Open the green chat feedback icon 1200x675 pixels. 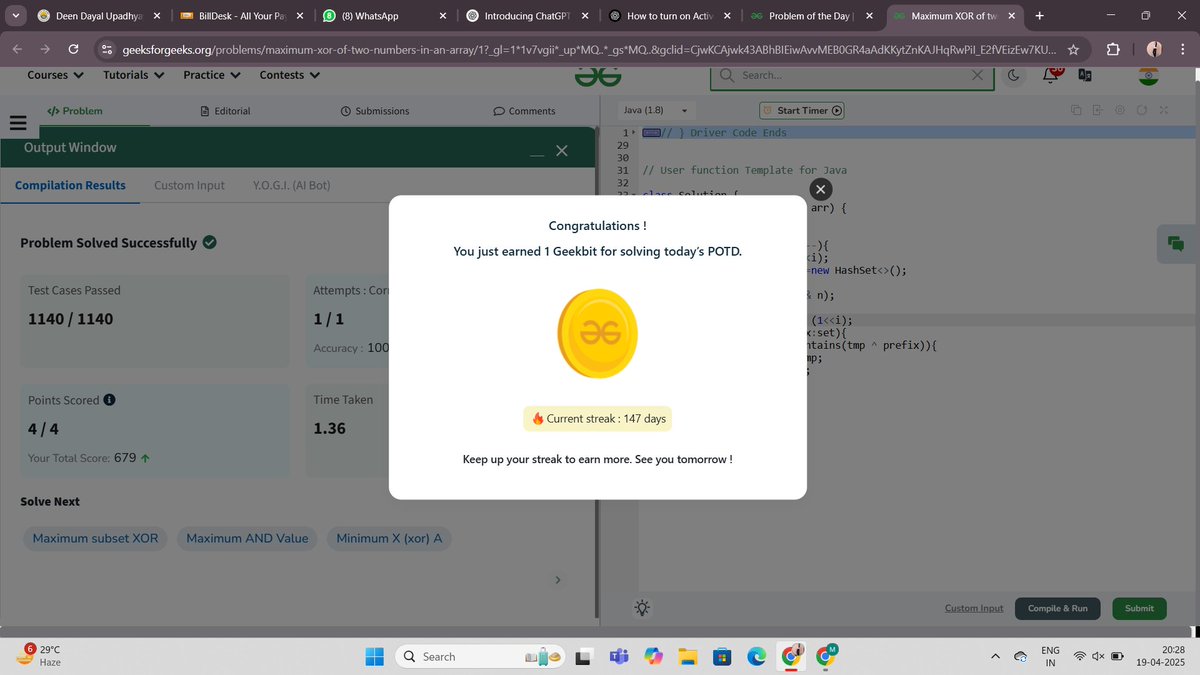point(1176,243)
